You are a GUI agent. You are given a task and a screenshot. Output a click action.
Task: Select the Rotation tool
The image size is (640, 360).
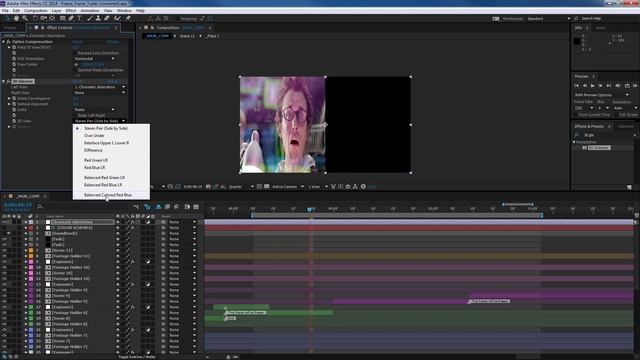click(36, 18)
